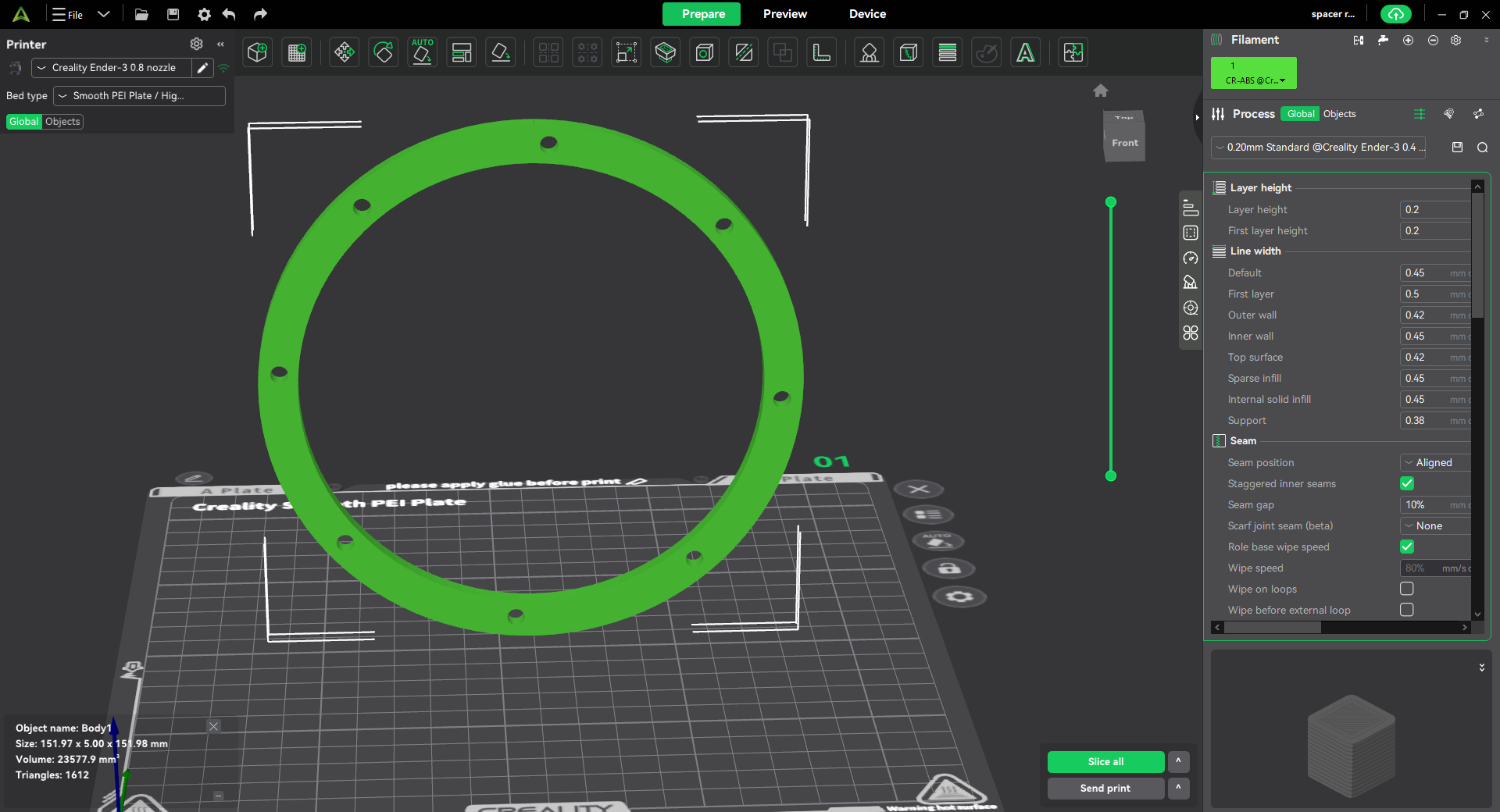Image resolution: width=1500 pixels, height=812 pixels.
Task: Click the undo arrow icon
Action: [229, 14]
